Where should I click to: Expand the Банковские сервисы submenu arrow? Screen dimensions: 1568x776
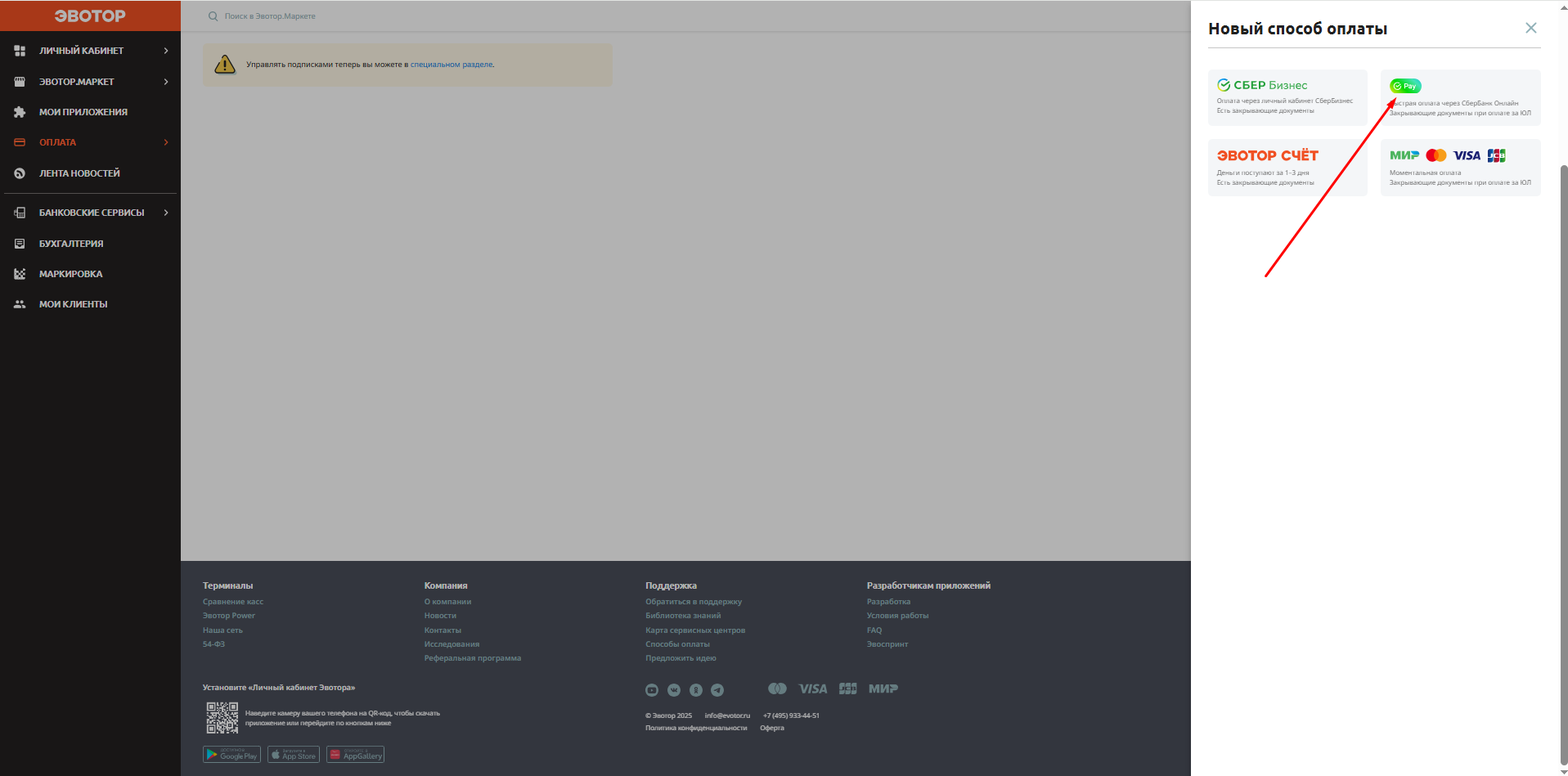(x=166, y=213)
